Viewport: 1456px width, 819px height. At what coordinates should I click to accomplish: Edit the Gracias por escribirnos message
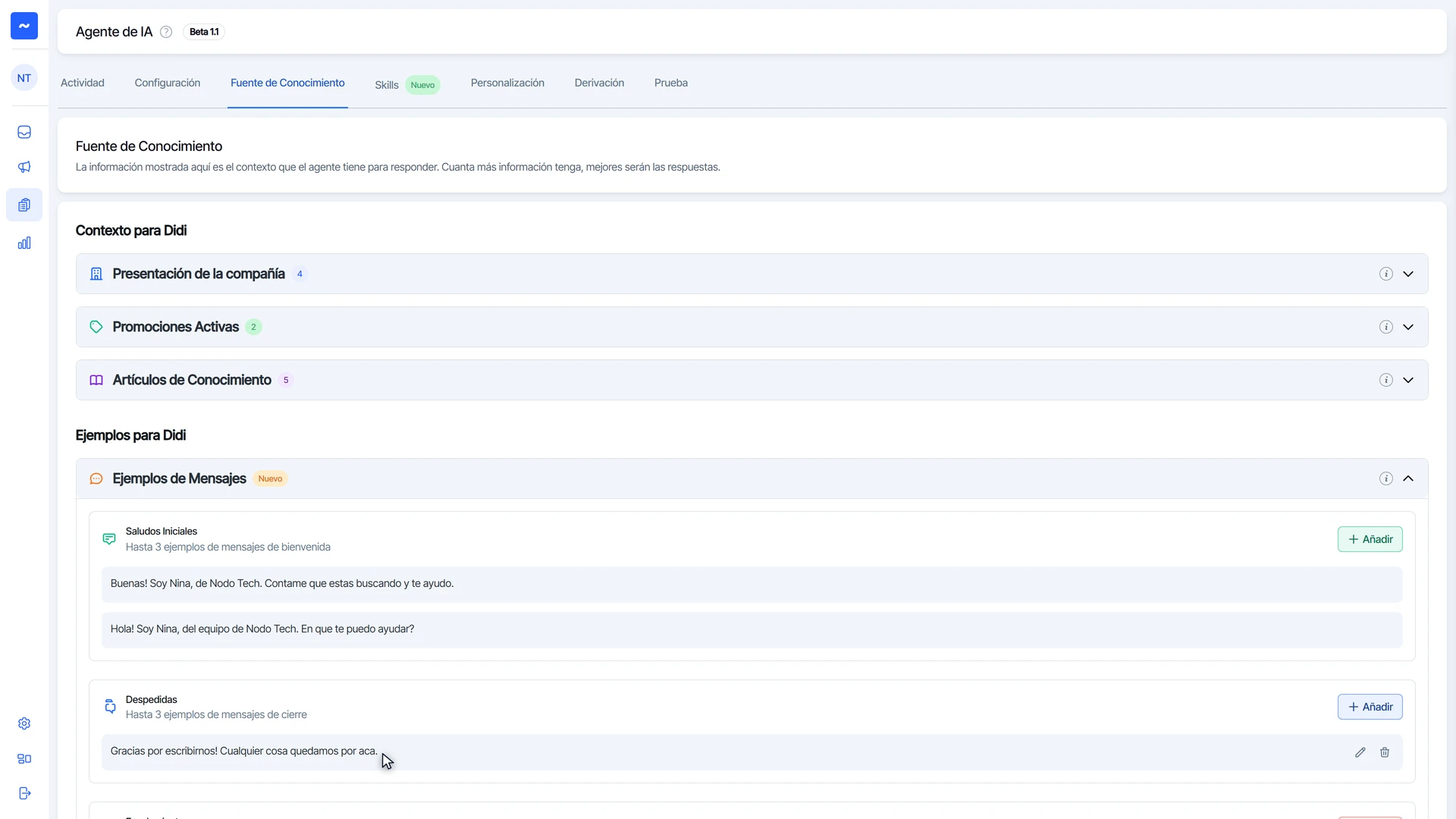coord(1360,752)
